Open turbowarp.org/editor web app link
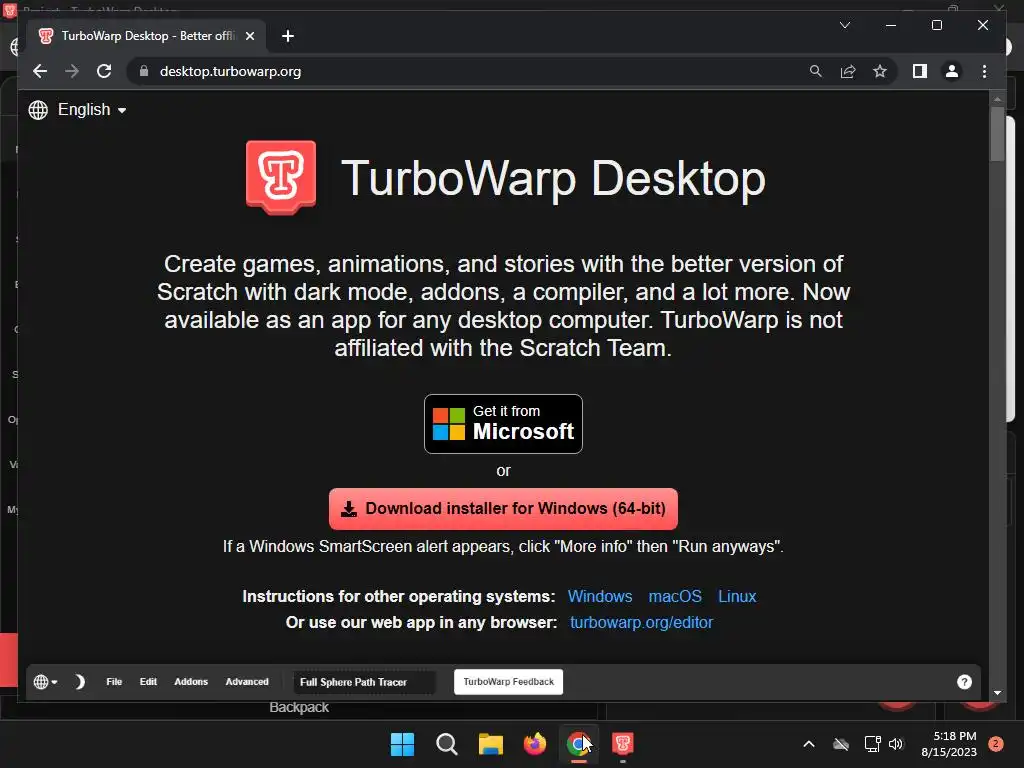1024x768 pixels. [x=641, y=622]
